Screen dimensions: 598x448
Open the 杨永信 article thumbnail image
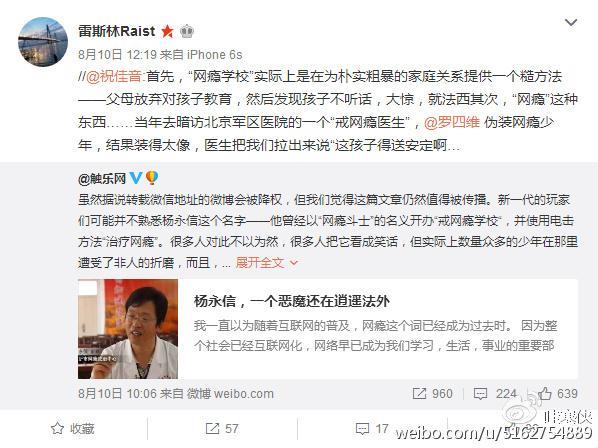128,329
